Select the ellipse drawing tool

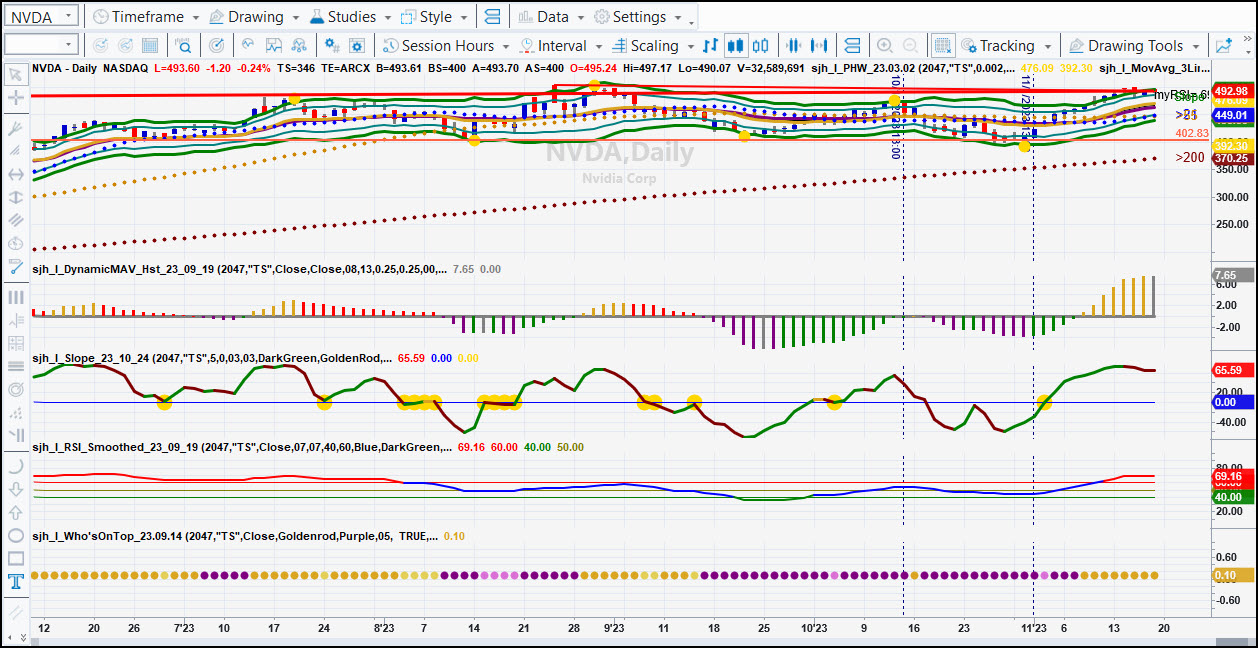(x=15, y=535)
